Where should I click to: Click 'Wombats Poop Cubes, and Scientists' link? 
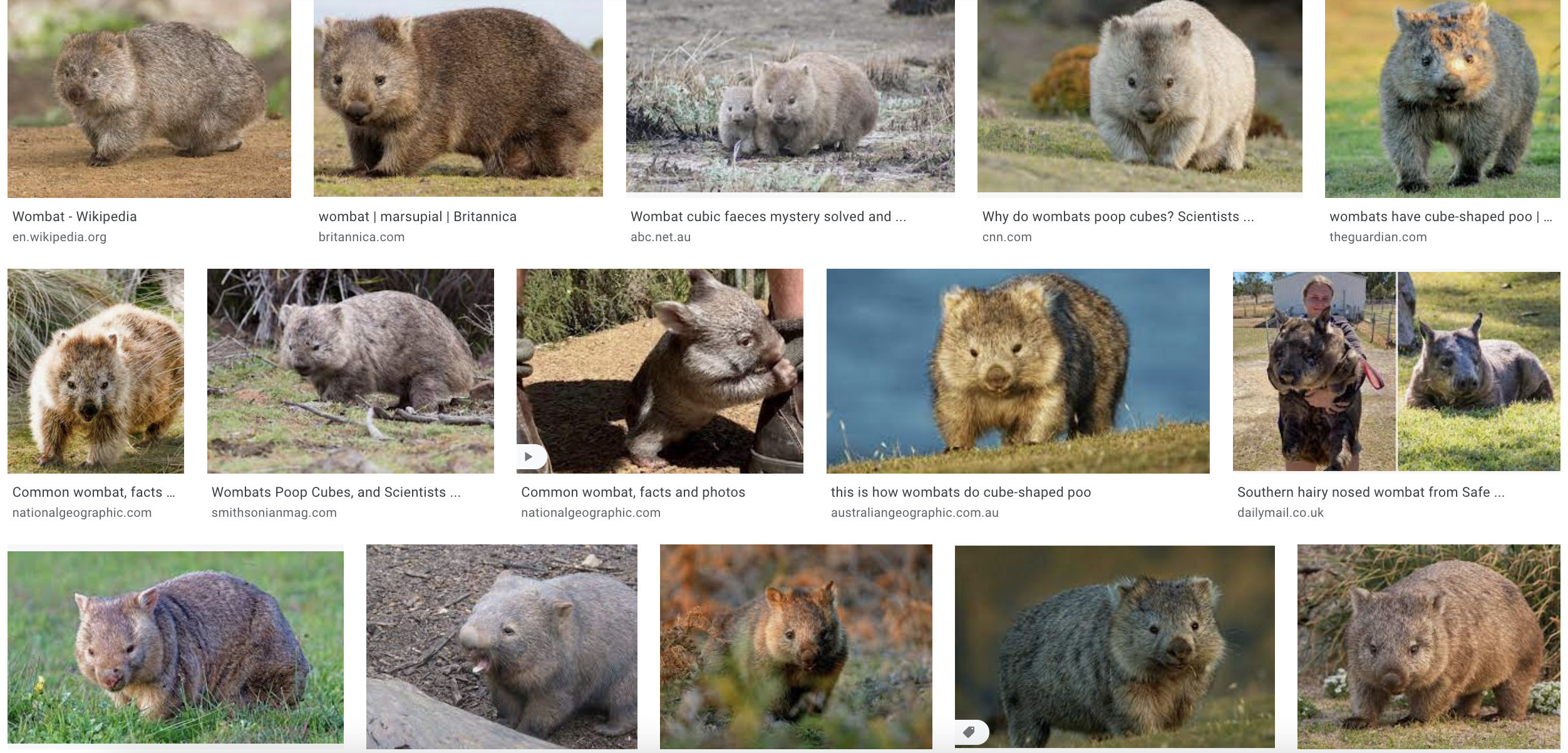point(336,492)
